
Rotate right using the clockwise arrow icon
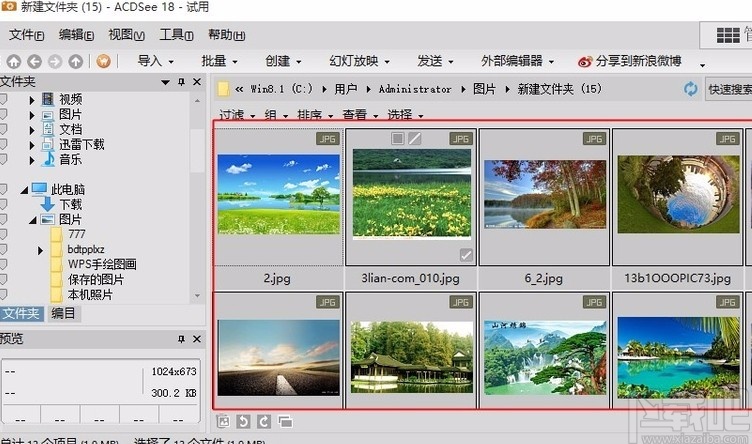(263, 421)
